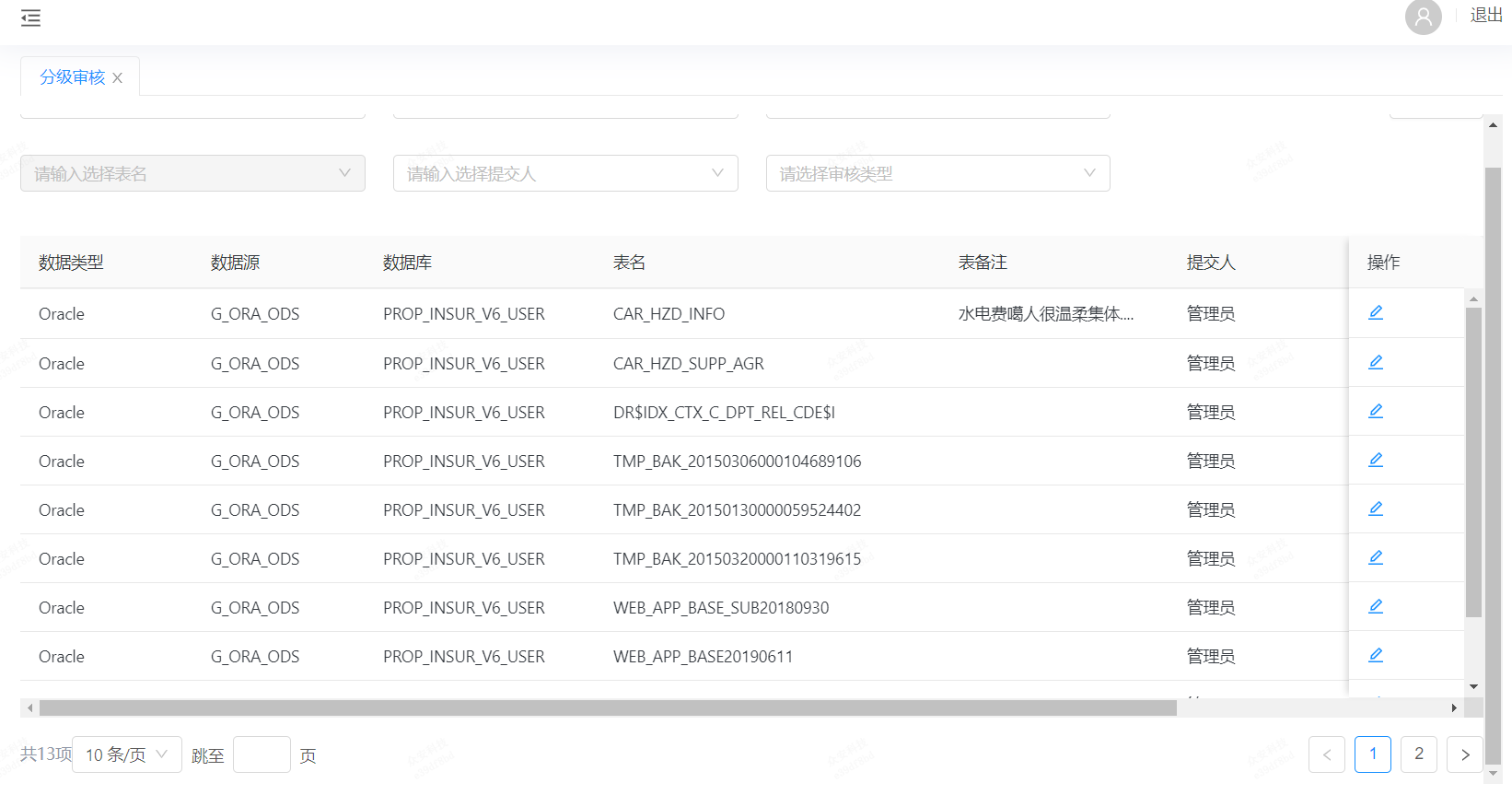1512x795 pixels.
Task: Edit the CAR_HZD_INFO row
Action: (1376, 312)
